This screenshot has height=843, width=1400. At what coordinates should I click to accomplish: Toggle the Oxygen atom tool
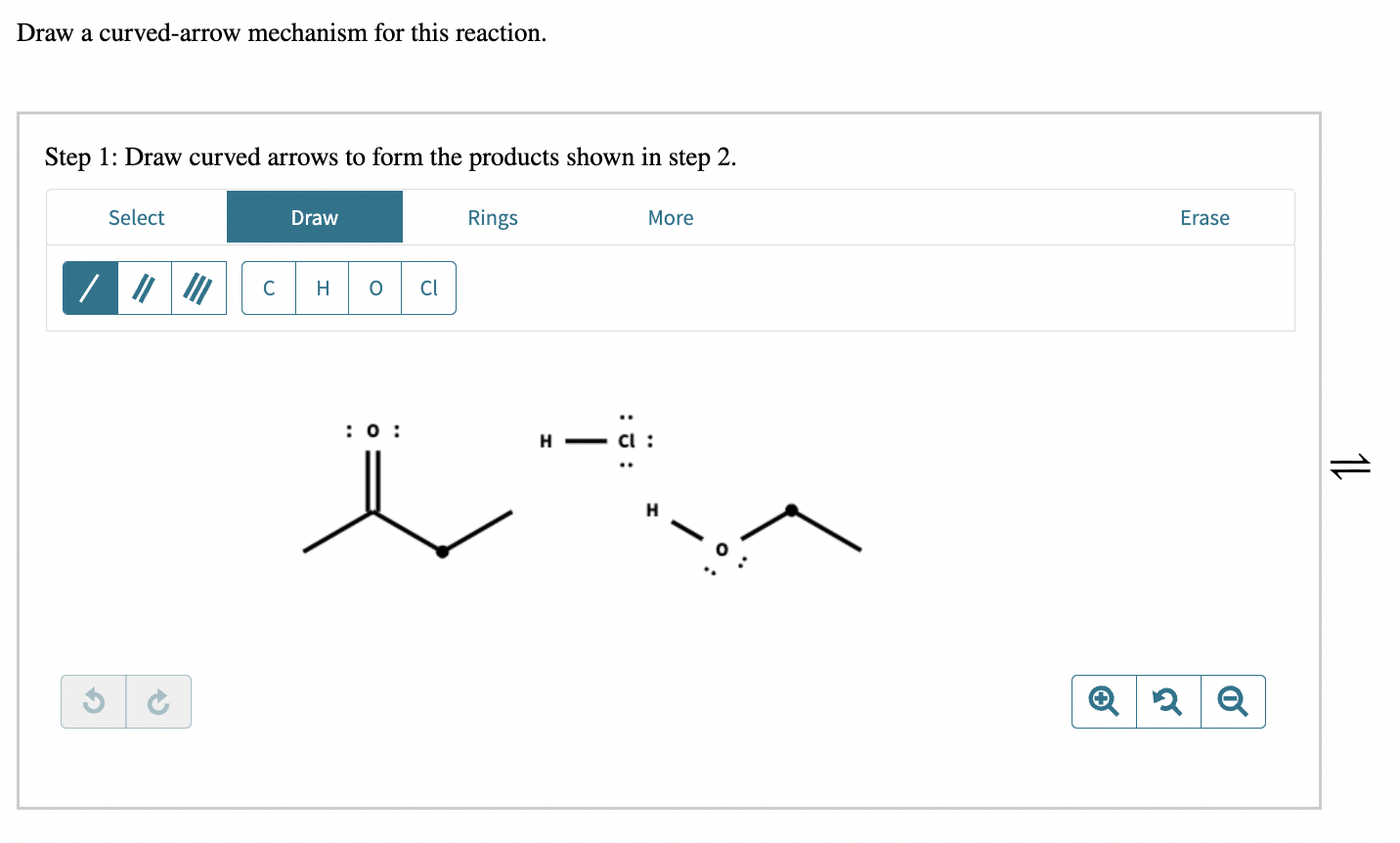point(374,287)
